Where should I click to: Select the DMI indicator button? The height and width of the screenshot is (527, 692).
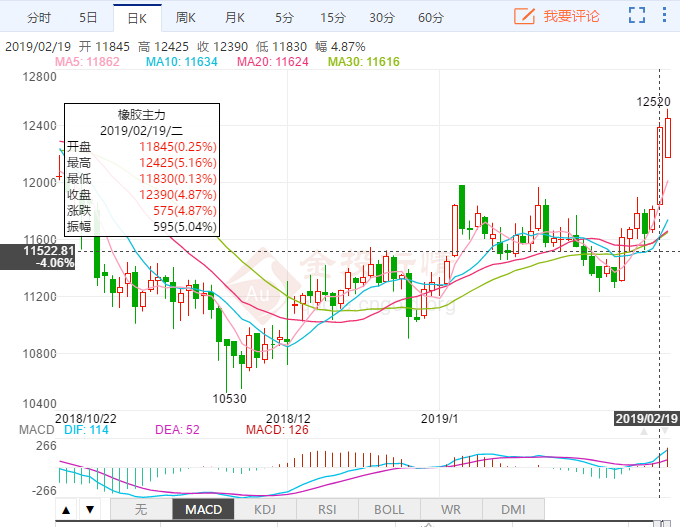[x=513, y=510]
